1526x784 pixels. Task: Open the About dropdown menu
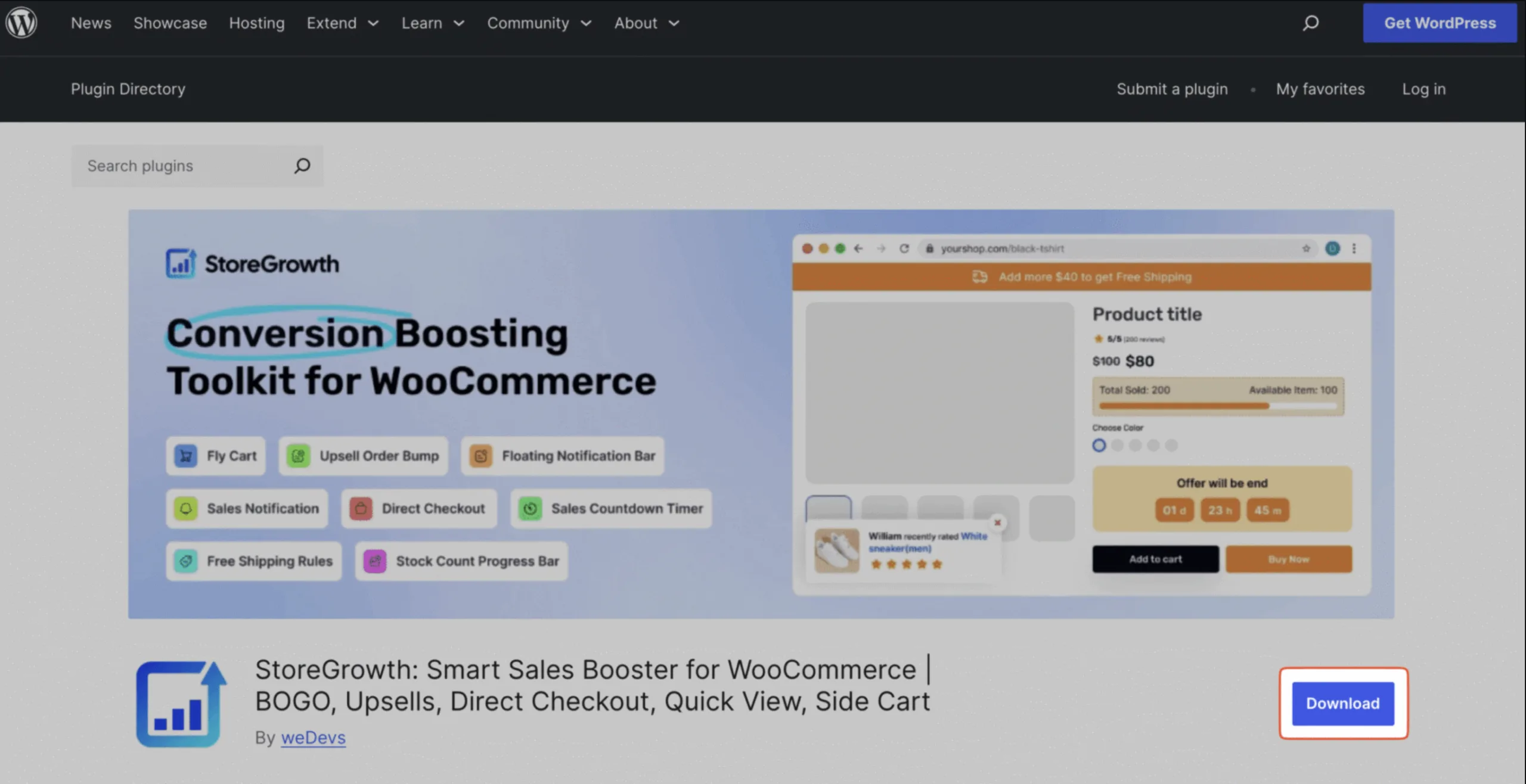(x=647, y=23)
